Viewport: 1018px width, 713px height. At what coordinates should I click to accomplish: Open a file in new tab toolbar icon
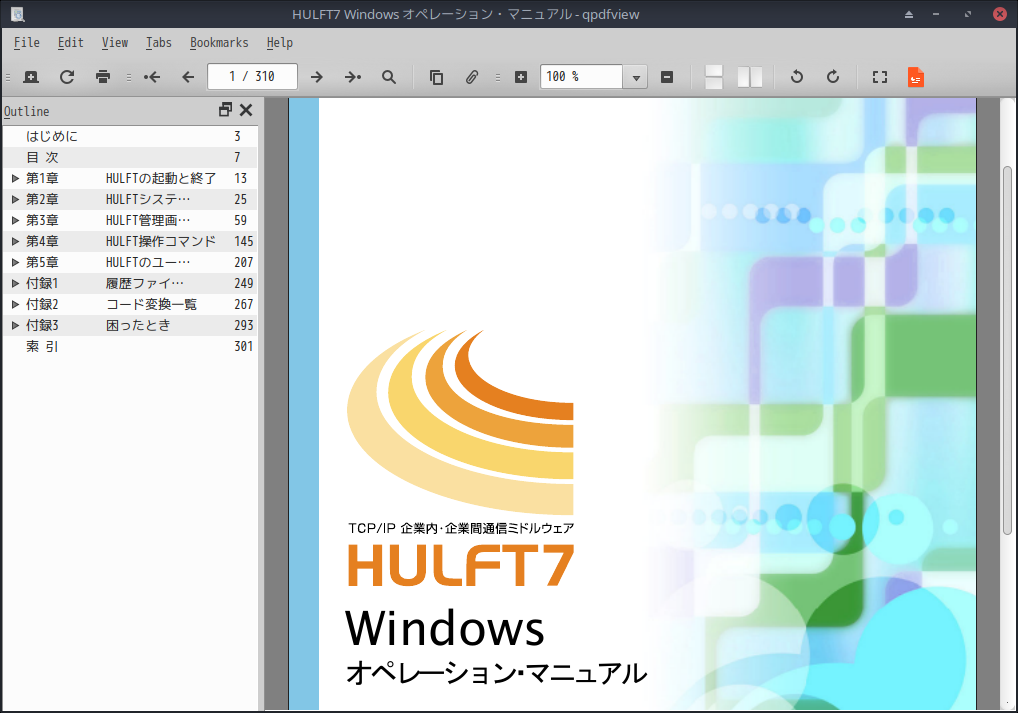pyautogui.click(x=31, y=77)
